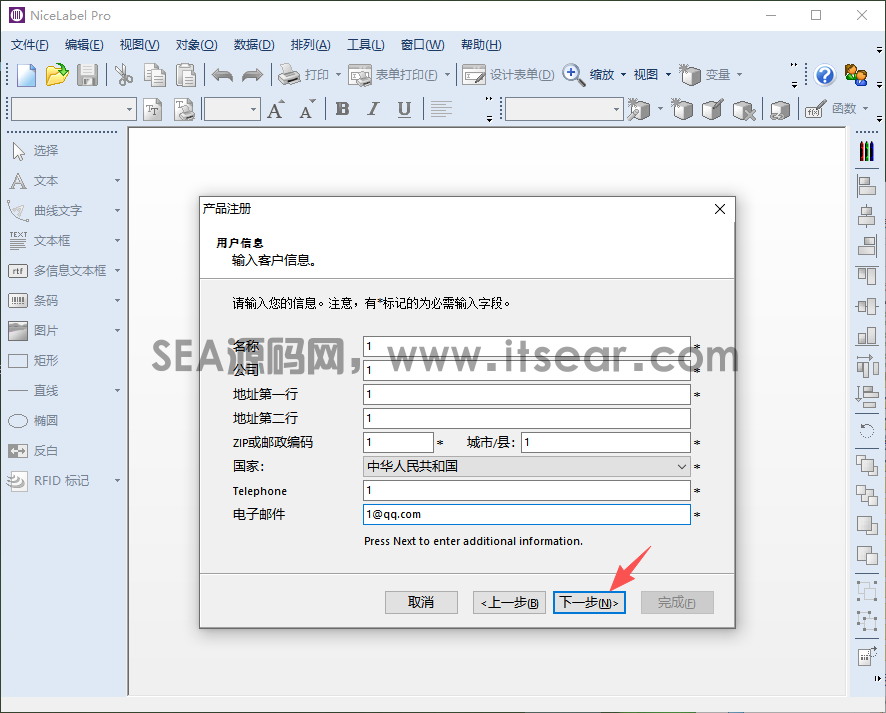Click the text alignment icon
This screenshot has height=713, width=886.
point(441,109)
